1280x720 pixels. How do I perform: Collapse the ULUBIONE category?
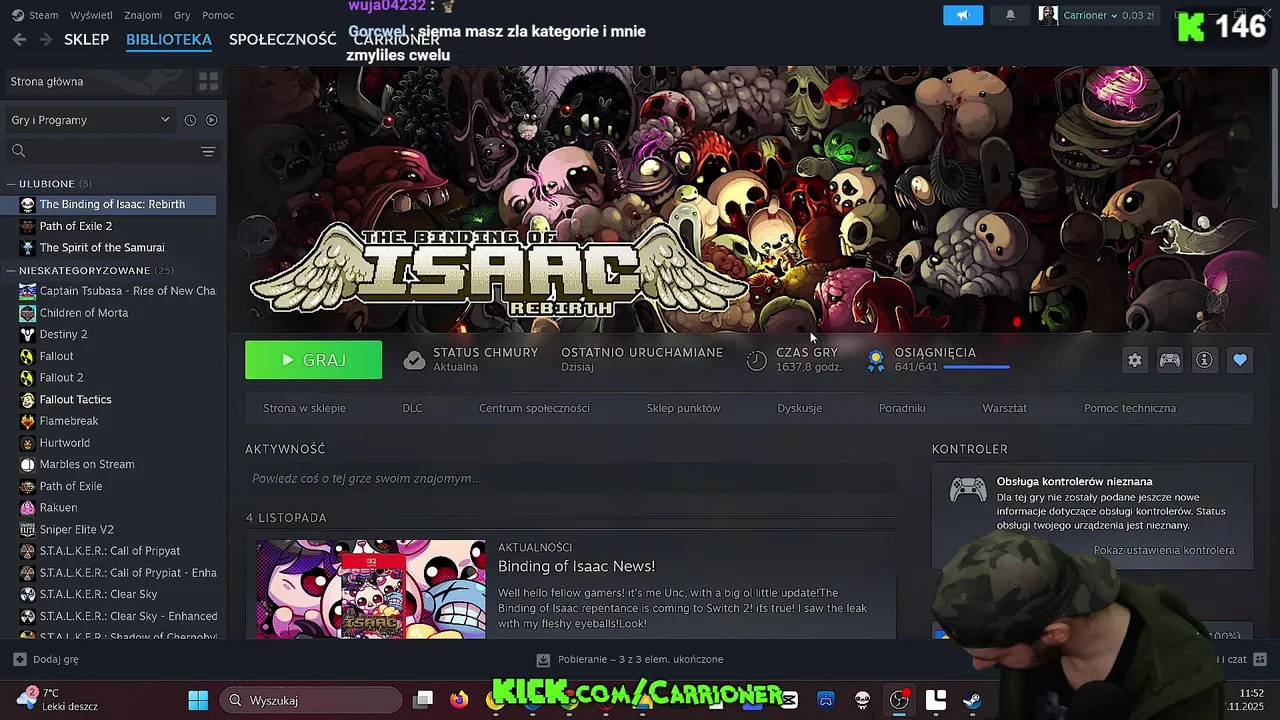tap(10, 184)
